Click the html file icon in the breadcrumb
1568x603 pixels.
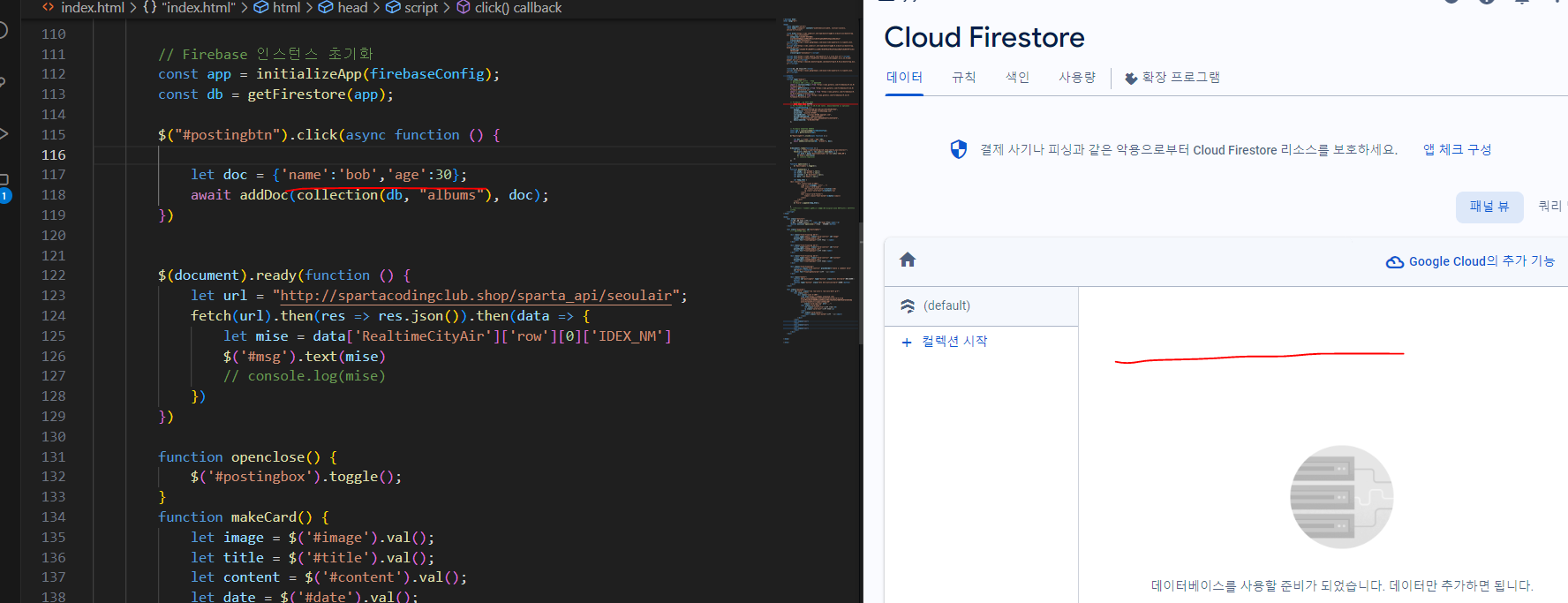point(49,8)
